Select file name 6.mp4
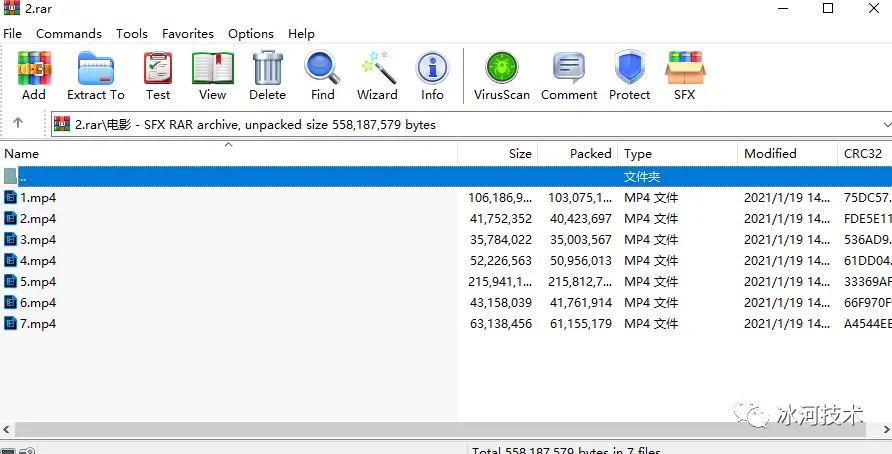892x454 pixels. coord(38,303)
